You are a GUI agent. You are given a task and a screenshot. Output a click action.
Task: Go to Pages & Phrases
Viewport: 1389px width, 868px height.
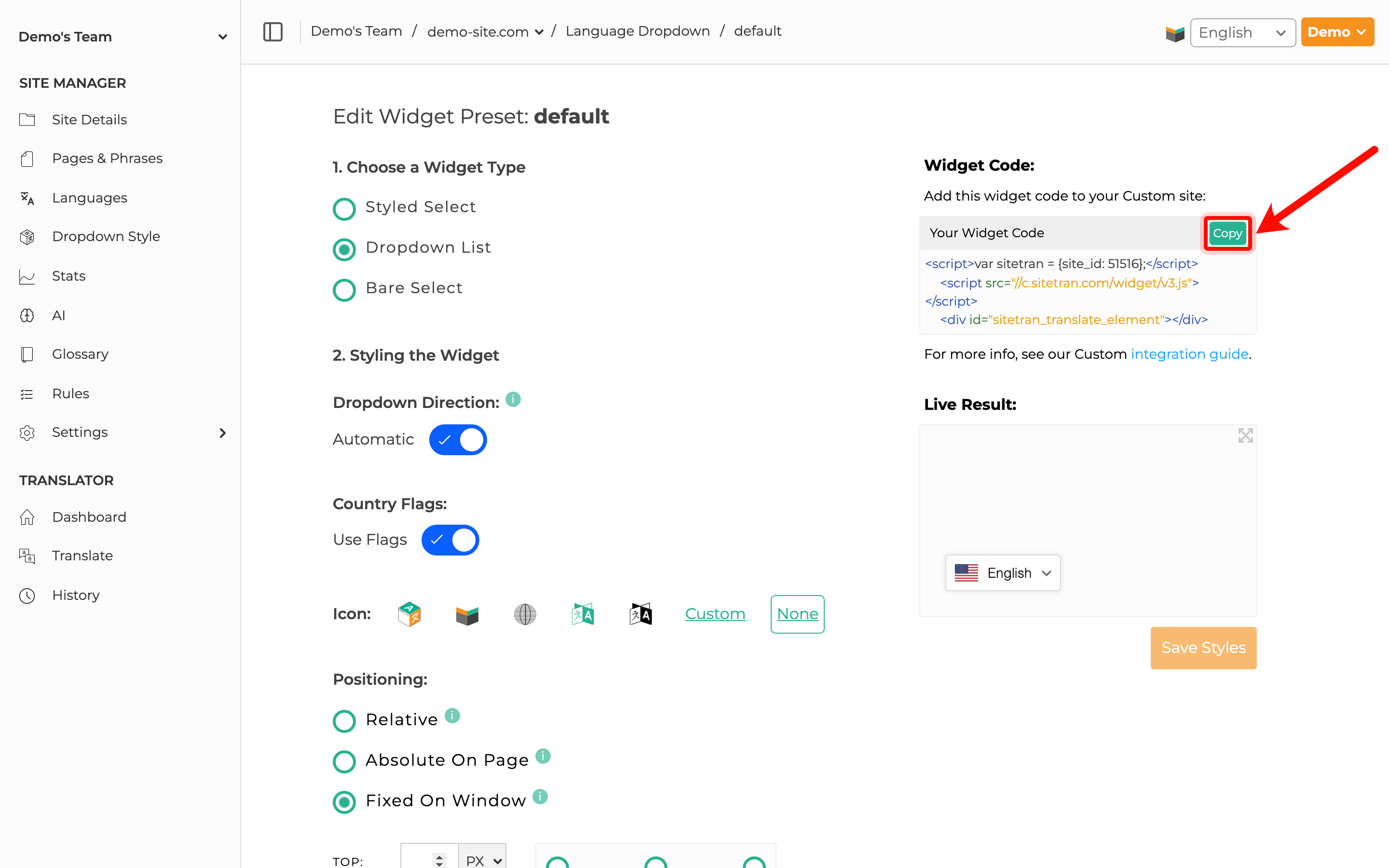click(108, 159)
